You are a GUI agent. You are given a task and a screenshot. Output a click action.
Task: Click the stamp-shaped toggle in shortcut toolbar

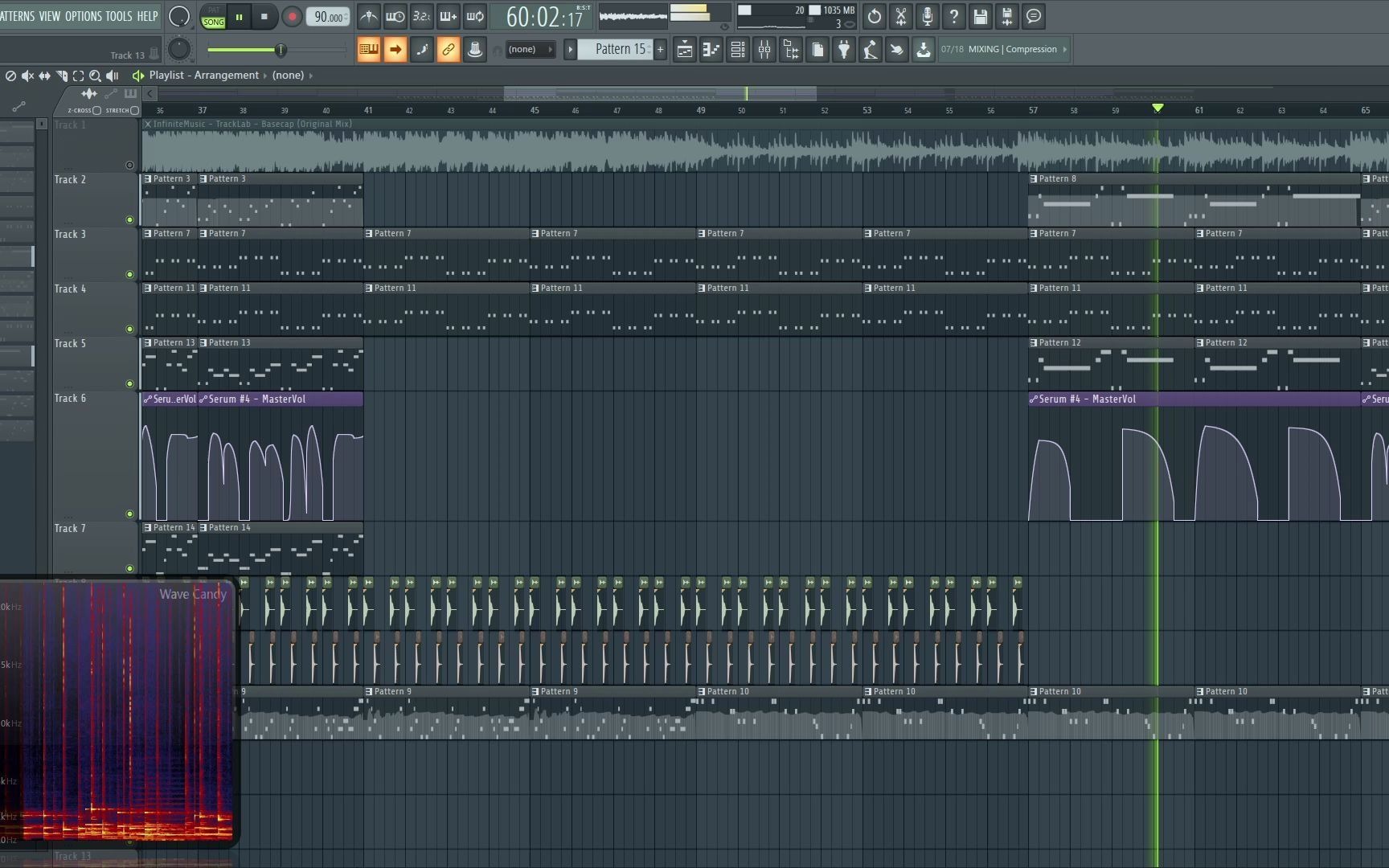[474, 49]
